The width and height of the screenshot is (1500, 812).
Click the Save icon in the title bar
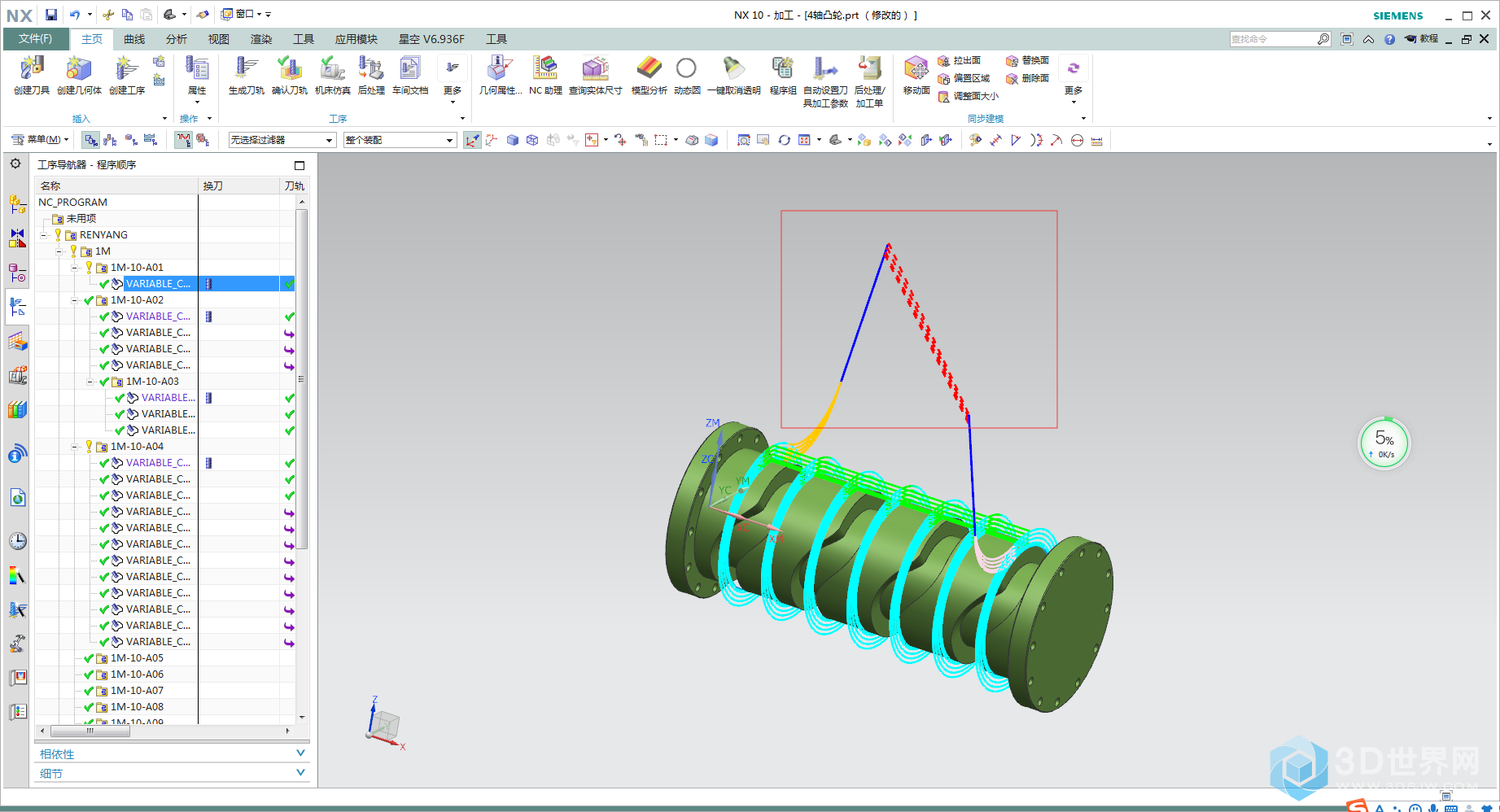pos(51,15)
